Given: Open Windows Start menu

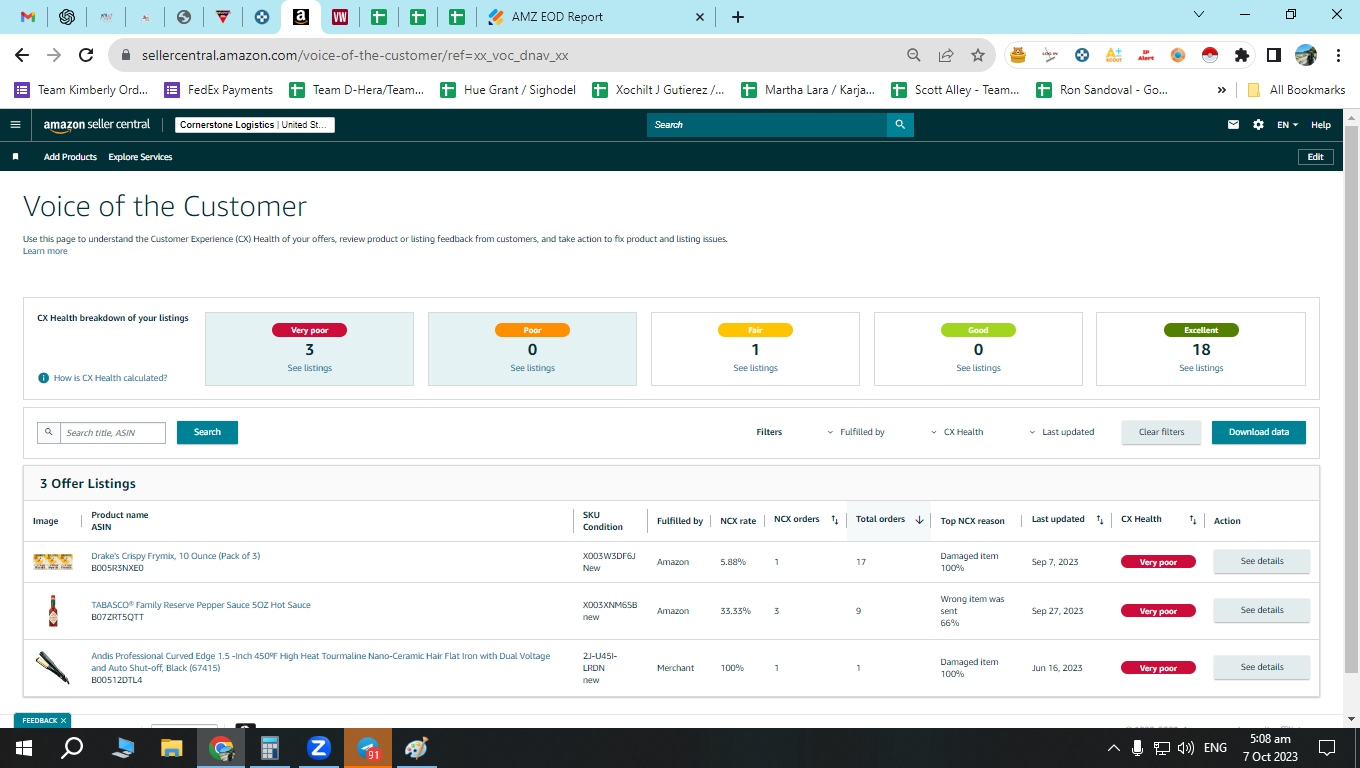Looking at the screenshot, I should tap(24, 748).
